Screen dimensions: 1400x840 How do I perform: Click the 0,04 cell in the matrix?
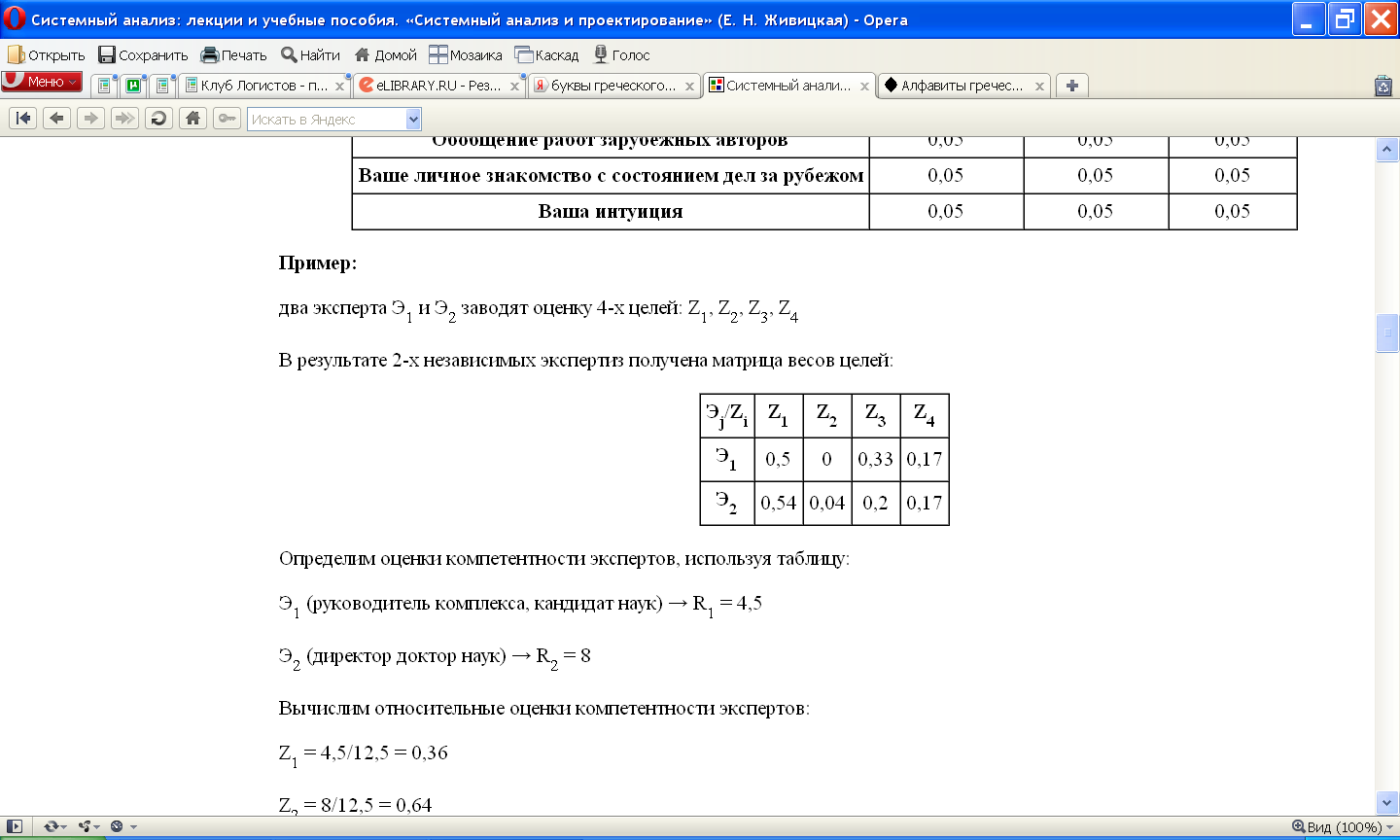click(x=826, y=503)
